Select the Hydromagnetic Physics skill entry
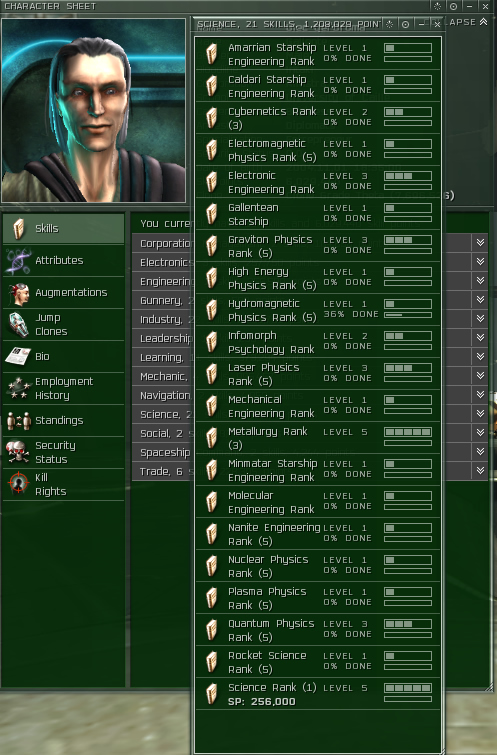 318,310
